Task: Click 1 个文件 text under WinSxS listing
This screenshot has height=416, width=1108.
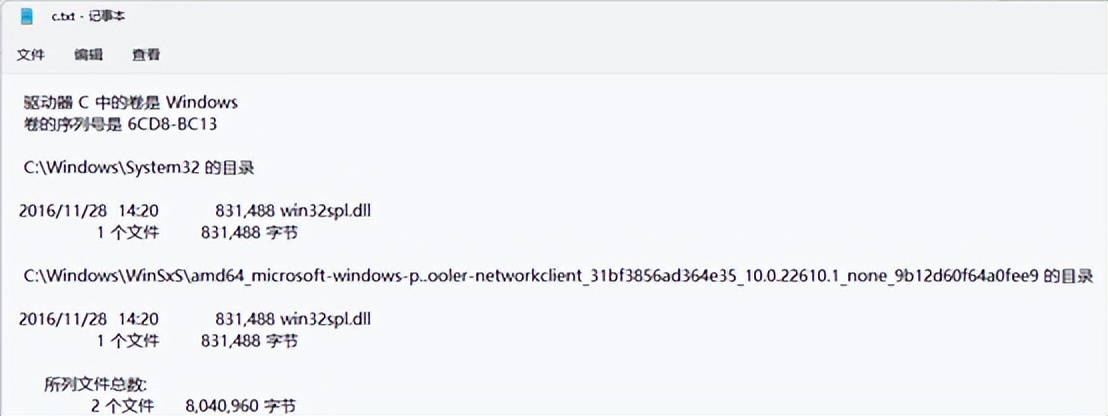Action: (x=127, y=340)
